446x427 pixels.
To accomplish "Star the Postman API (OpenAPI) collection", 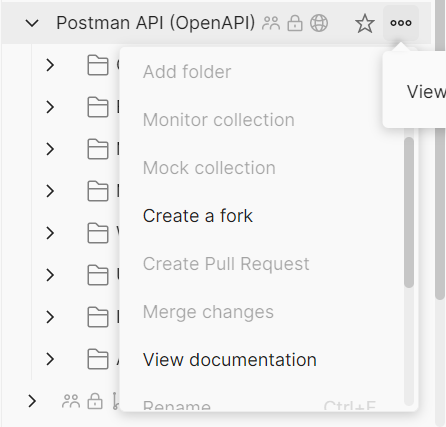I will tap(365, 23).
